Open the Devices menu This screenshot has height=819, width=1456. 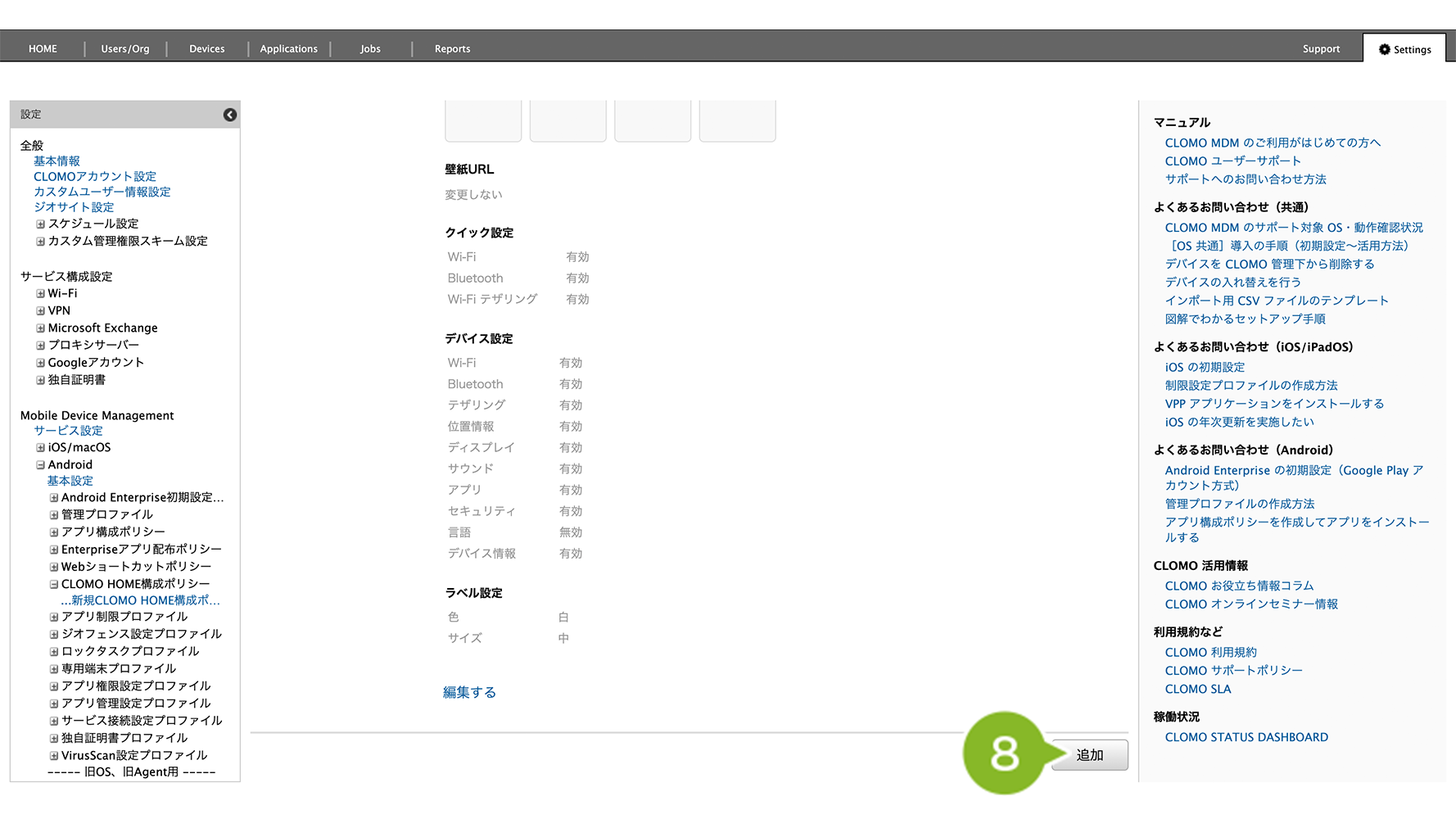point(206,49)
